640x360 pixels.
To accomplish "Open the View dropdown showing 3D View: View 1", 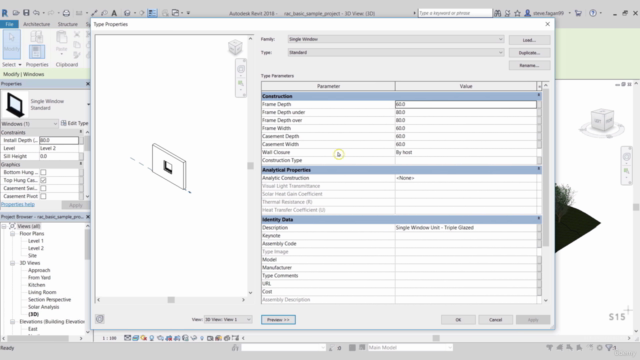I will pyautogui.click(x=228, y=319).
